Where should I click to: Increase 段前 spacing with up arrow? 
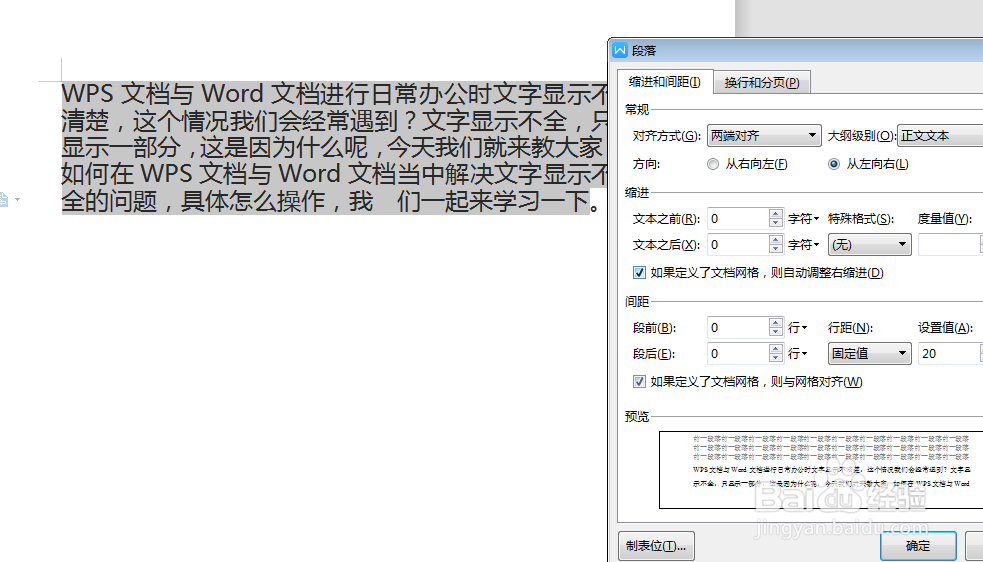click(775, 322)
